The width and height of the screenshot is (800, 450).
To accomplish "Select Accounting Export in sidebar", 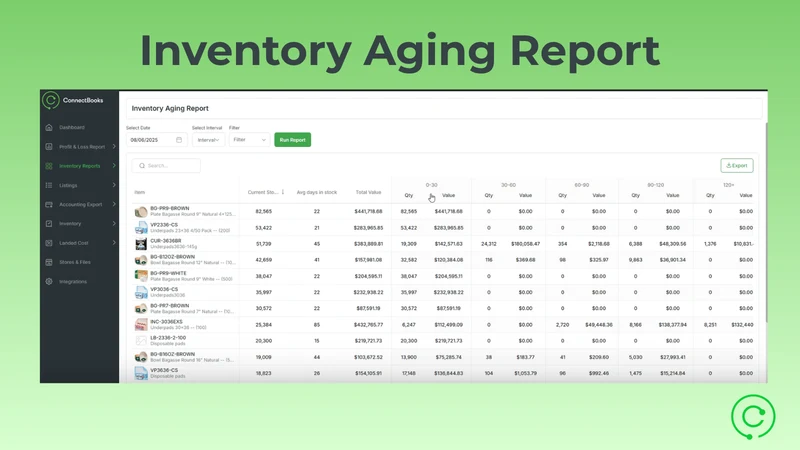I will point(81,205).
